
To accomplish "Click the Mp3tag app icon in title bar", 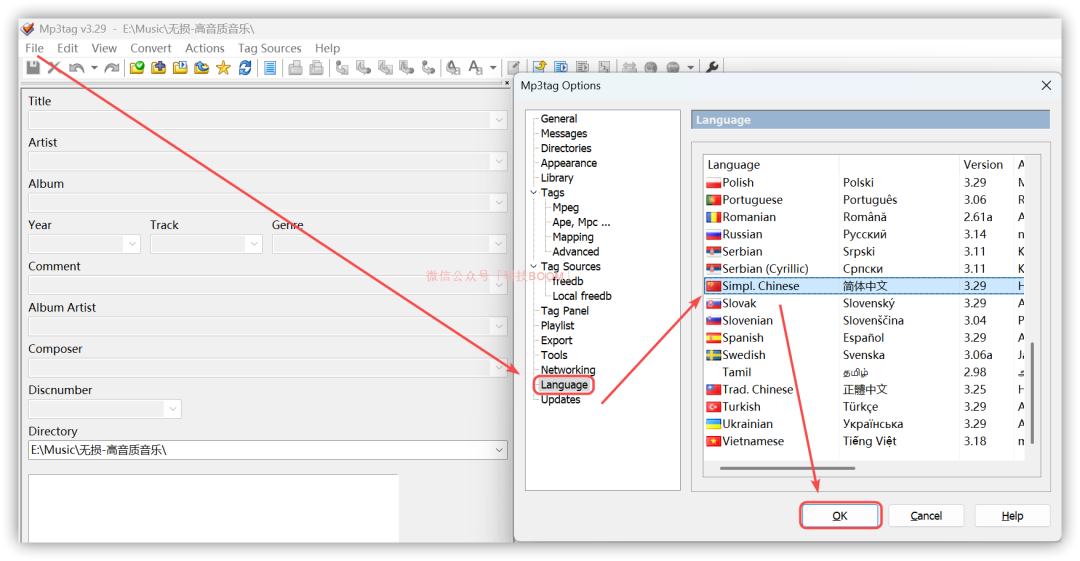I will pyautogui.click(x=28, y=28).
